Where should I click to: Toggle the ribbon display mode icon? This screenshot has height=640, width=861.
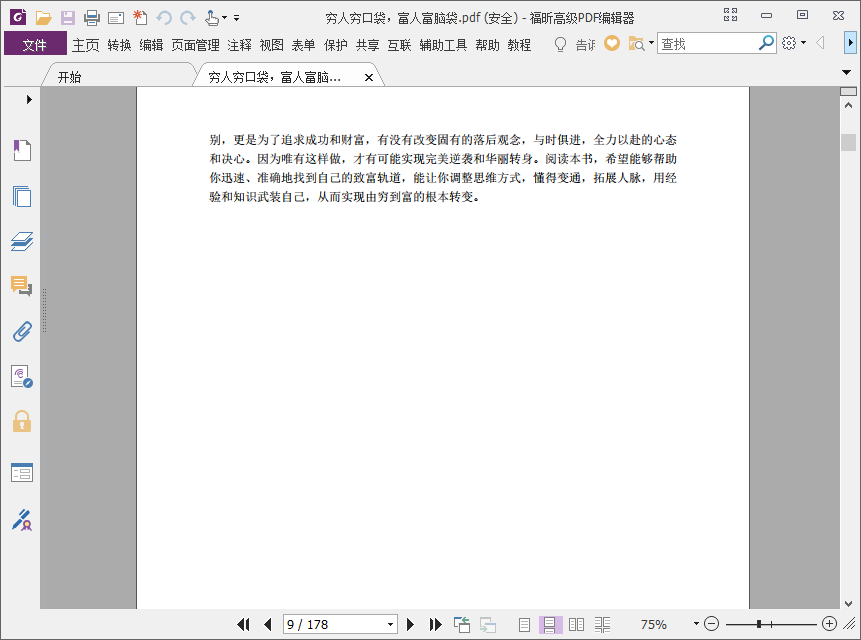[x=730, y=15]
